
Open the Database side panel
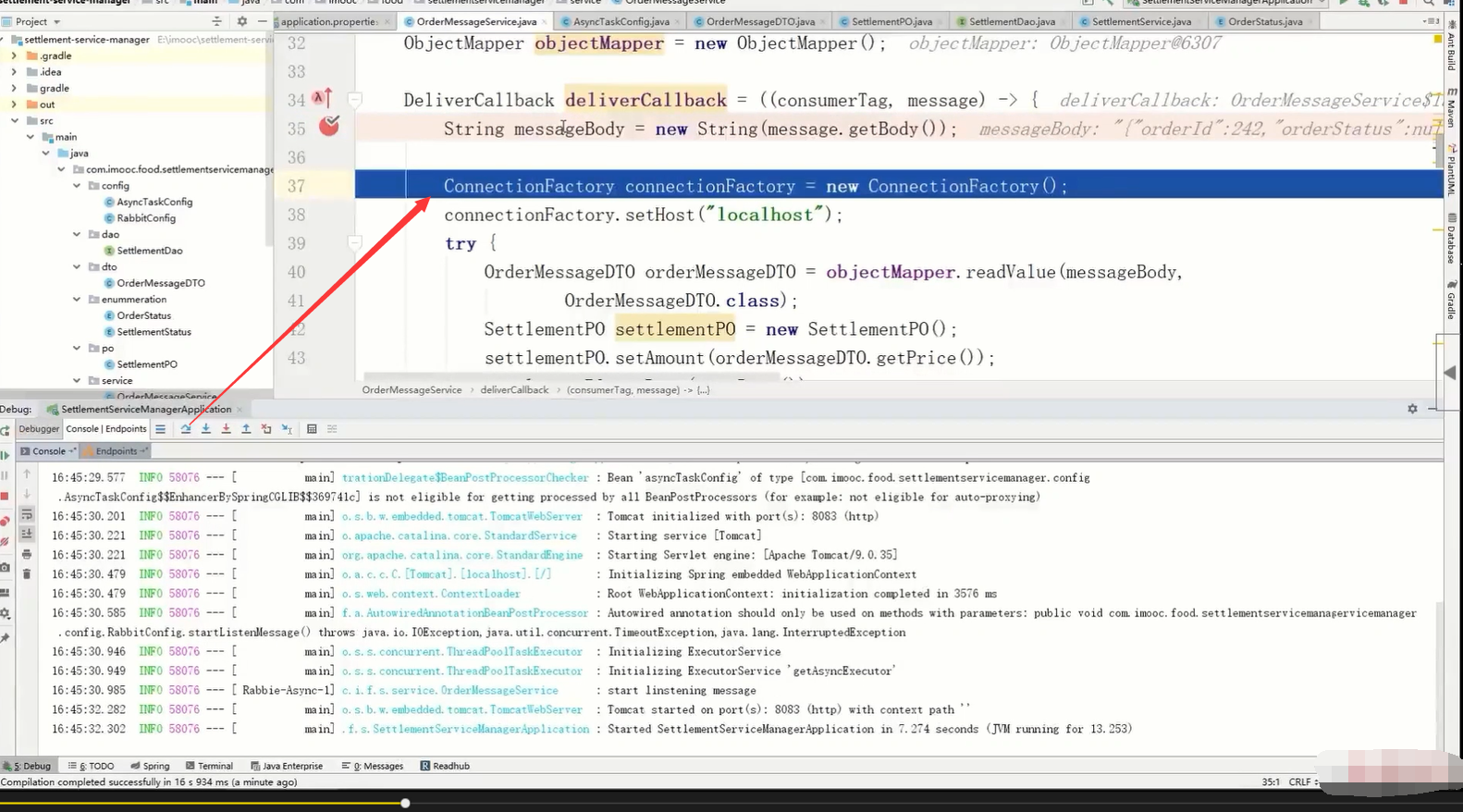click(1451, 239)
